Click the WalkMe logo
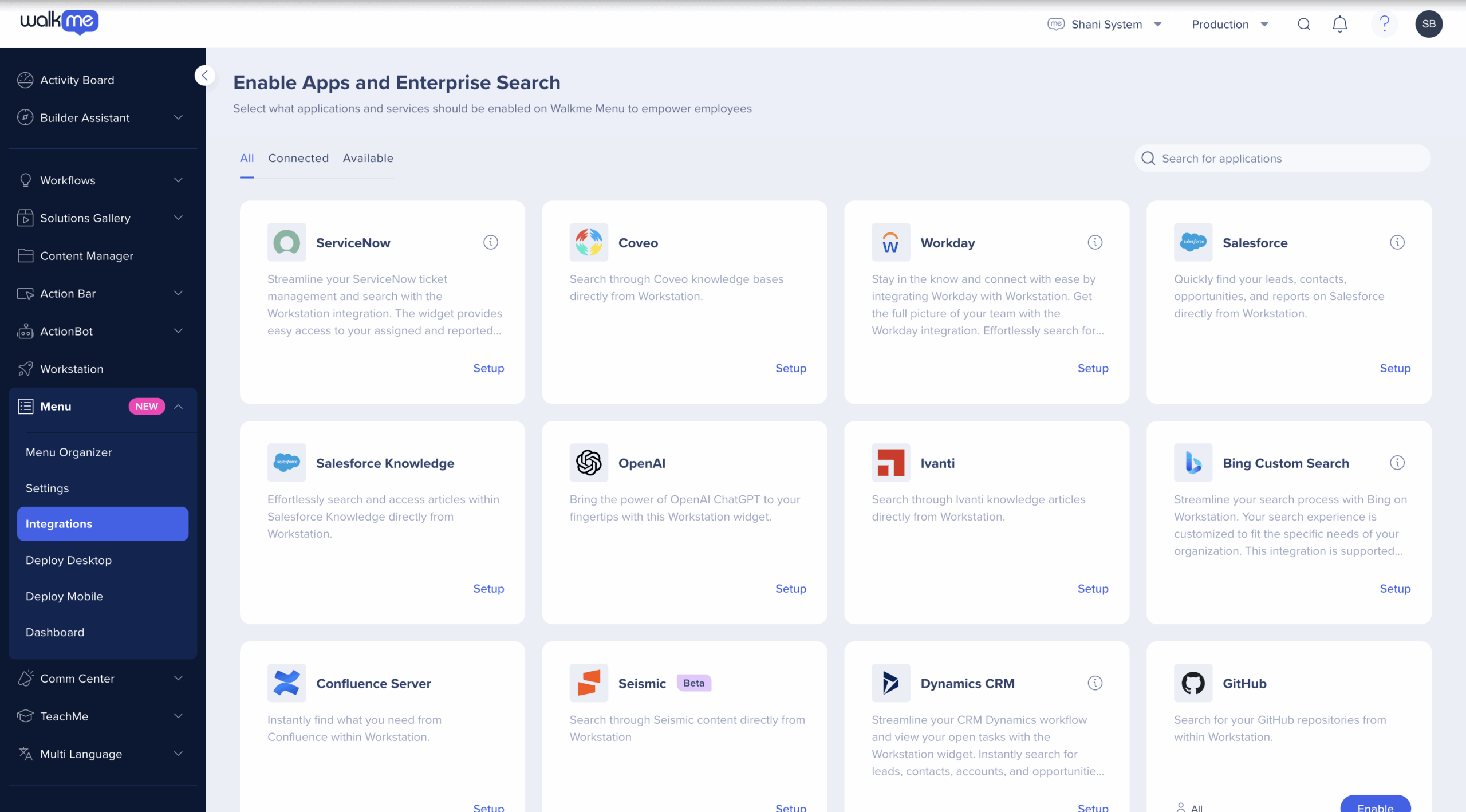This screenshot has height=812, width=1466. point(60,22)
